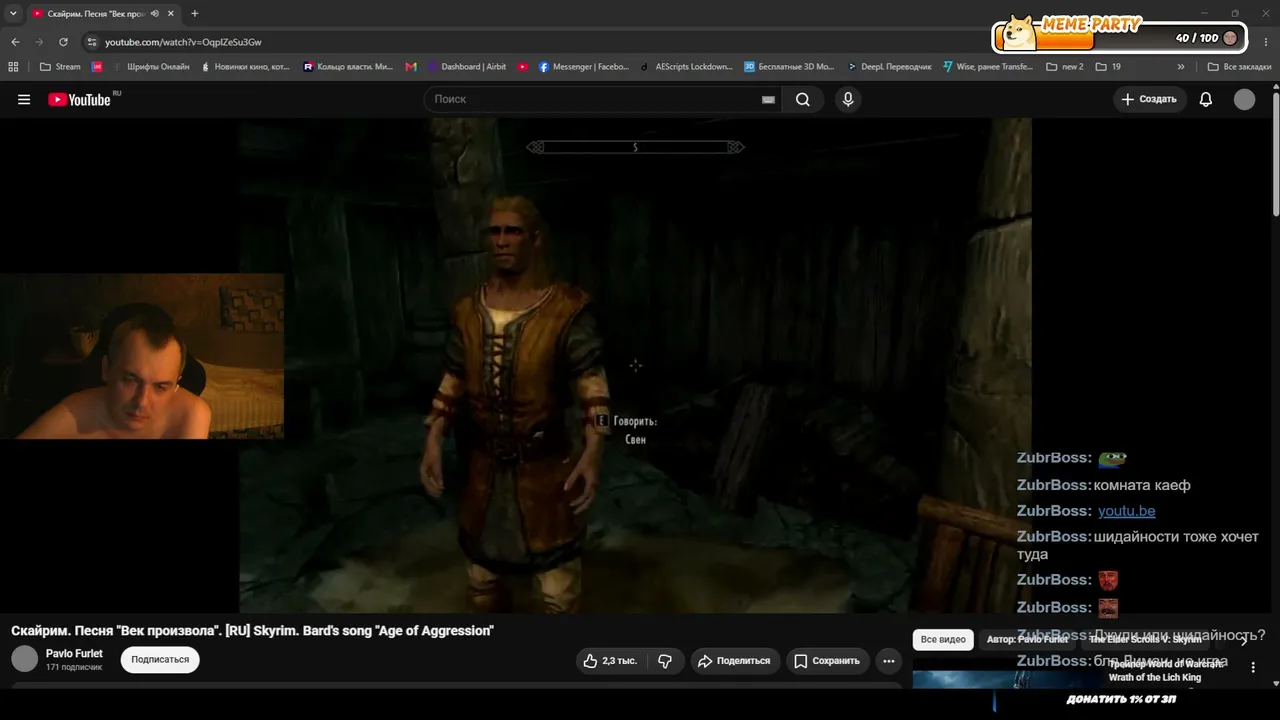
Task: Open the Messenger Facebook bookmark
Action: 584,67
